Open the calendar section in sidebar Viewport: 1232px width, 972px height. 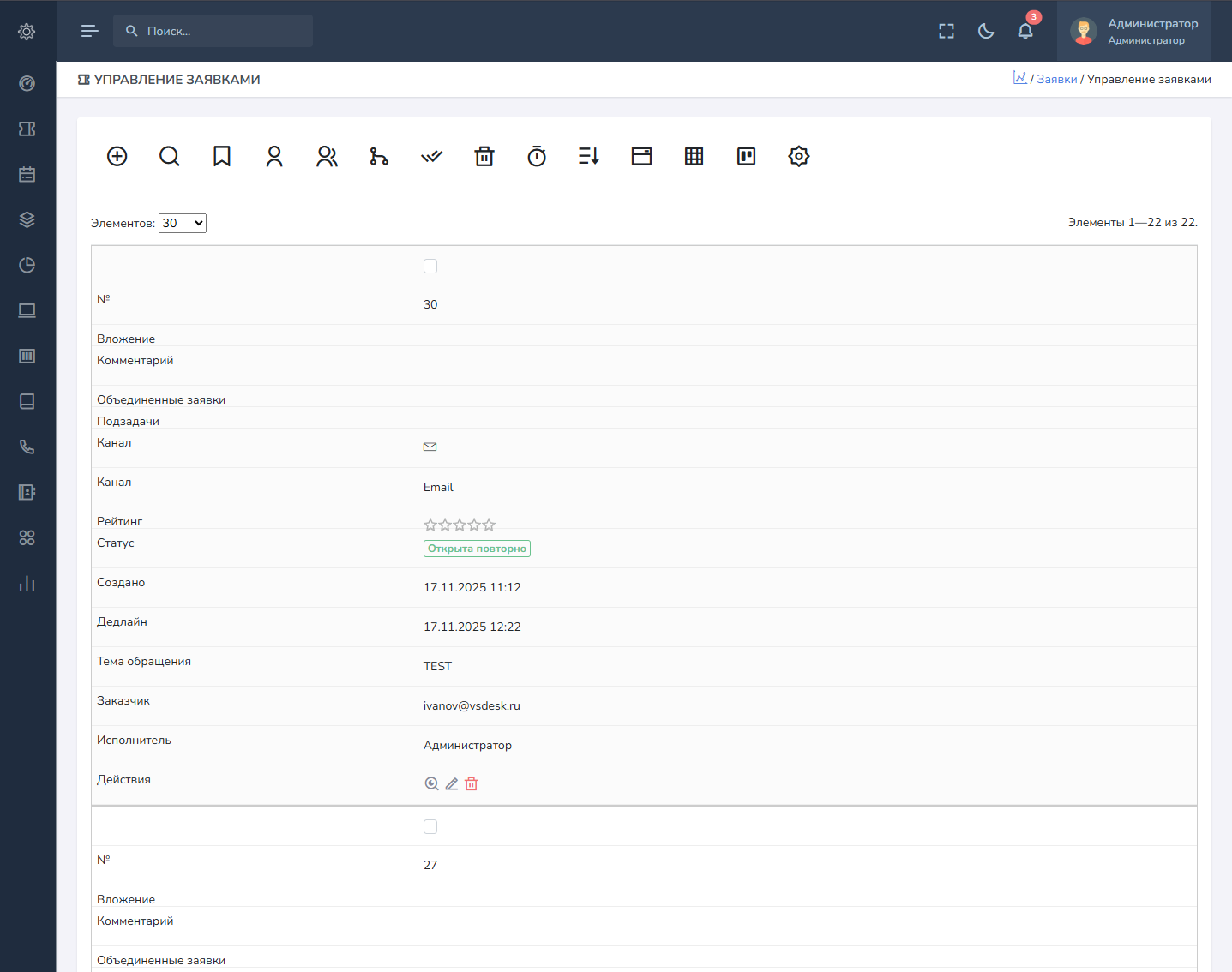tap(27, 175)
